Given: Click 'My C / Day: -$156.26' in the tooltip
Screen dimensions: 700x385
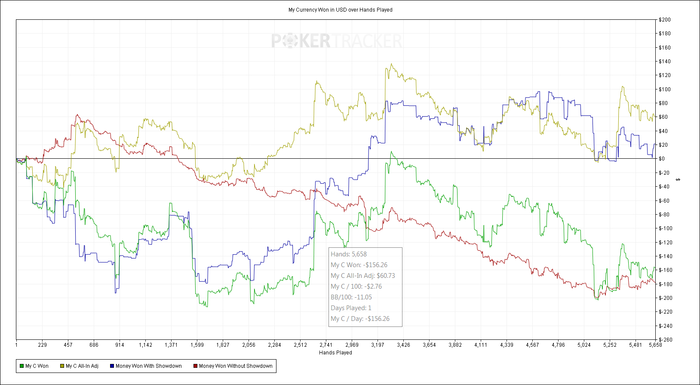Looking at the screenshot, I should click(x=360, y=318).
